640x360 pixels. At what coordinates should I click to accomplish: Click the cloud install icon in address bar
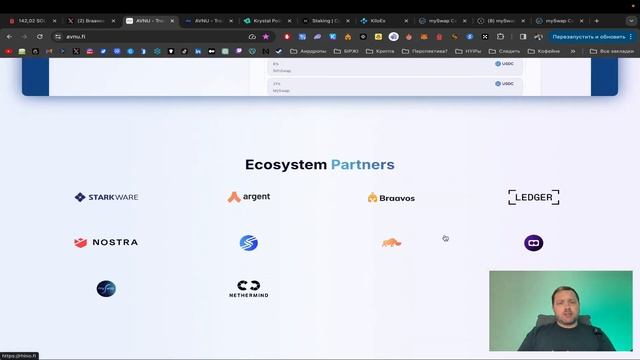point(252,37)
